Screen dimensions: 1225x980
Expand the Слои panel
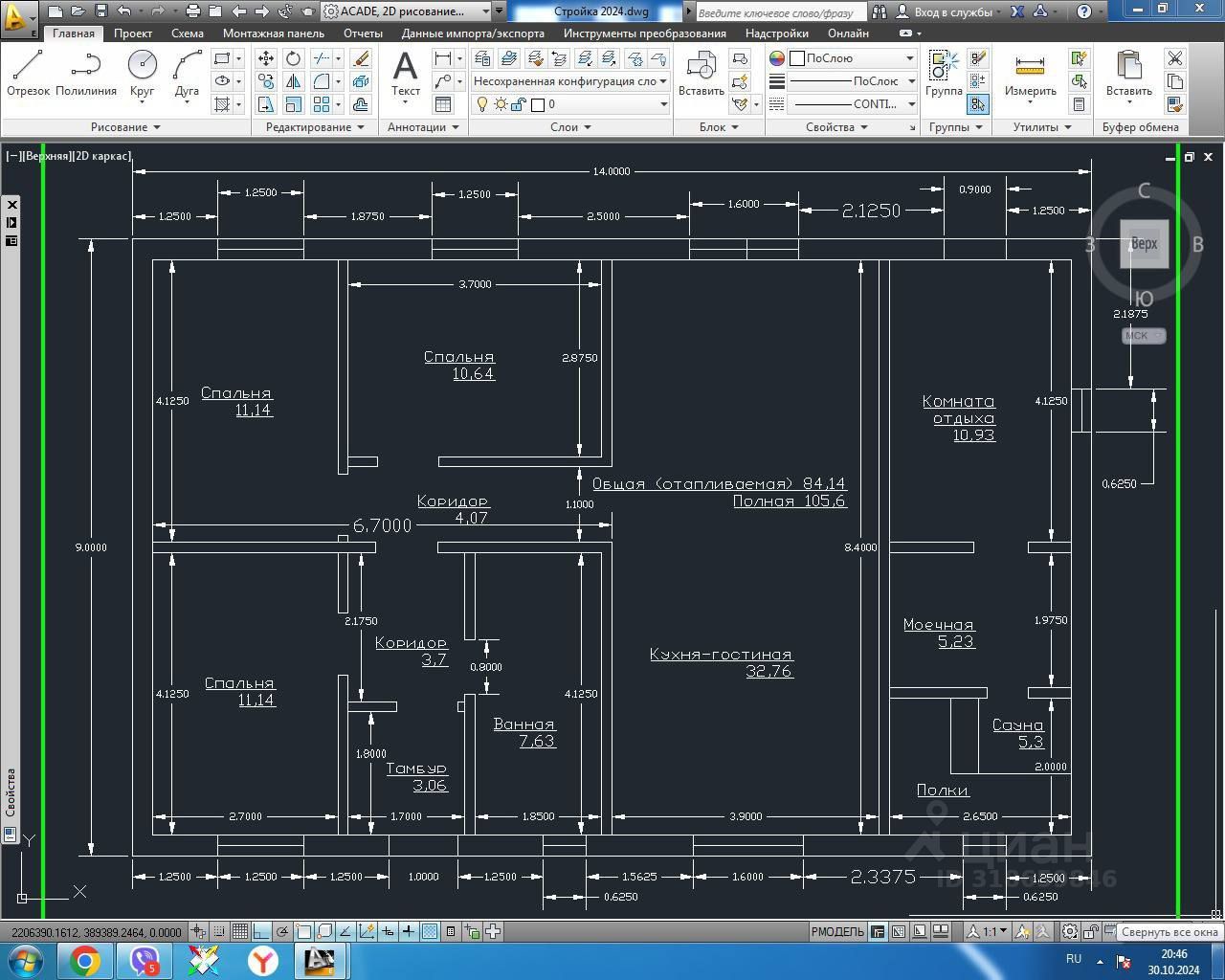(x=570, y=127)
